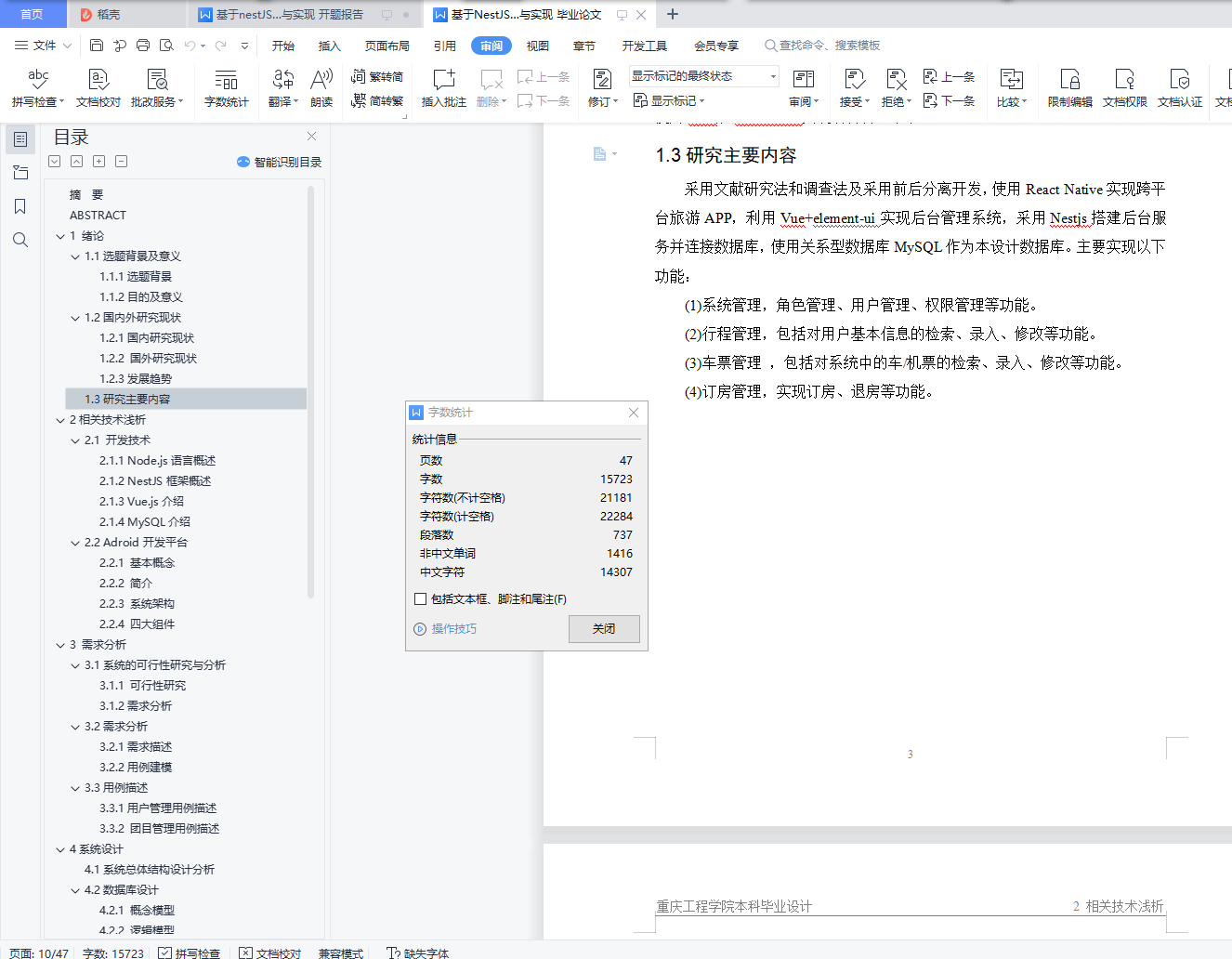Toggle 文档校对 in the status bar
Image resolution: width=1232 pixels, height=959 pixels.
(269, 952)
